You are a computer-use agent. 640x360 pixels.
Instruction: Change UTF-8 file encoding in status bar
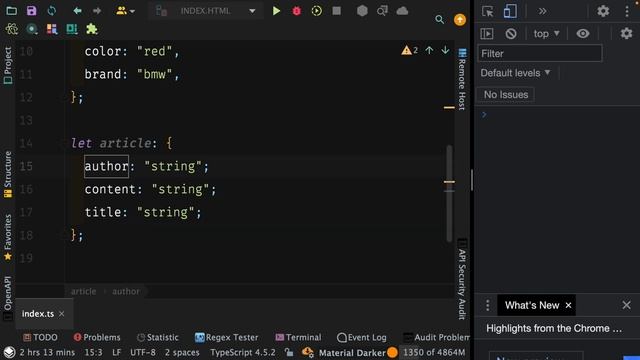[142, 352]
